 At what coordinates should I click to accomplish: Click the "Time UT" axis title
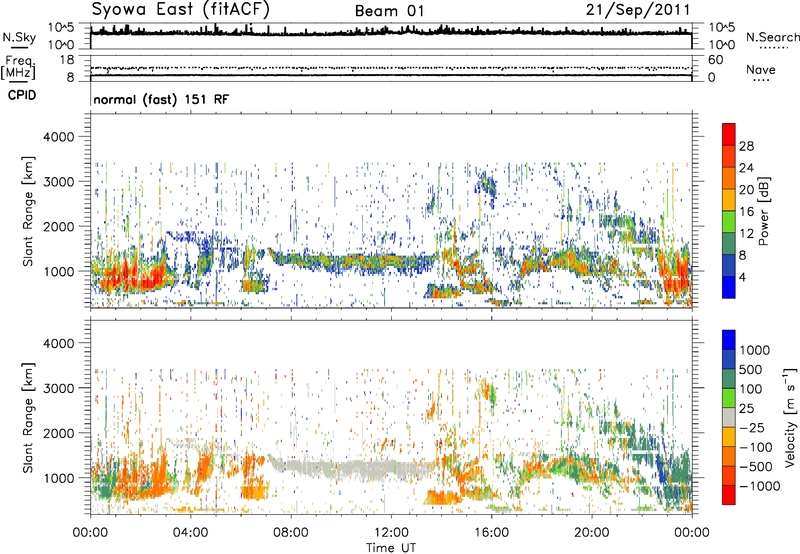tap(391, 548)
